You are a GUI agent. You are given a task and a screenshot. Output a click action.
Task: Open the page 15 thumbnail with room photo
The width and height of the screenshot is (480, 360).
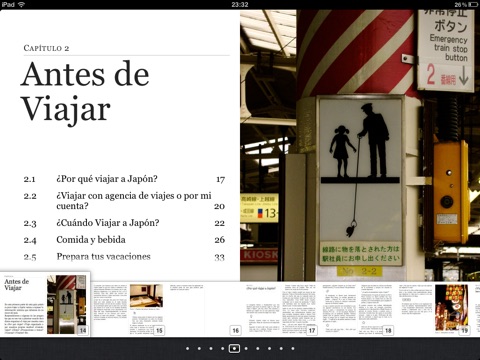(x=129, y=309)
